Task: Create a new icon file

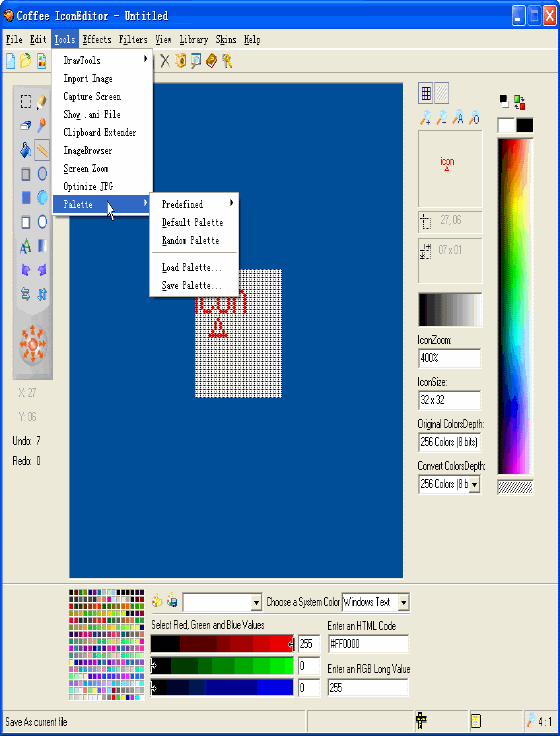Action: click(10, 61)
